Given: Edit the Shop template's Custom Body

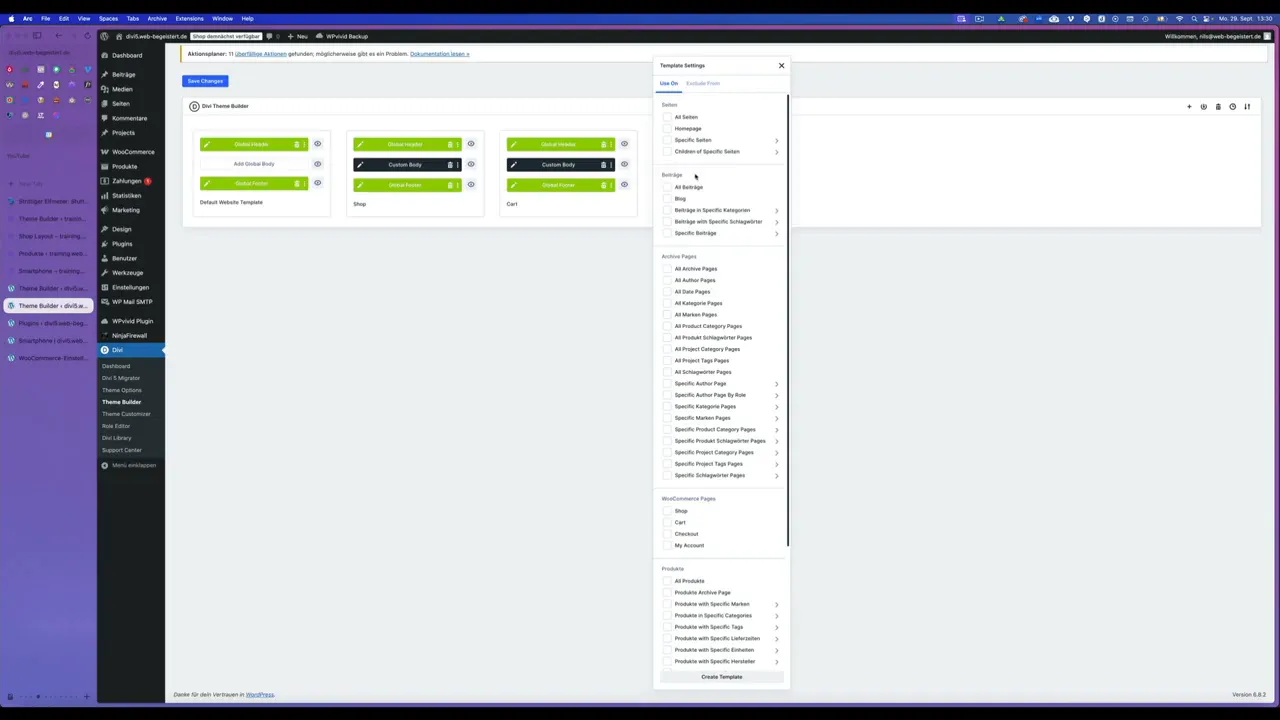Looking at the screenshot, I should coord(360,165).
